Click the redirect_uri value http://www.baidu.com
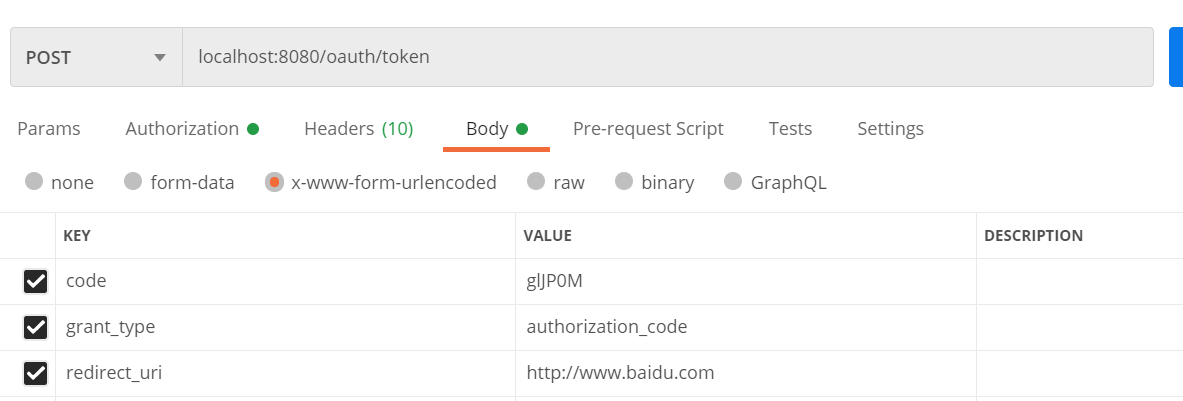 tap(620, 374)
